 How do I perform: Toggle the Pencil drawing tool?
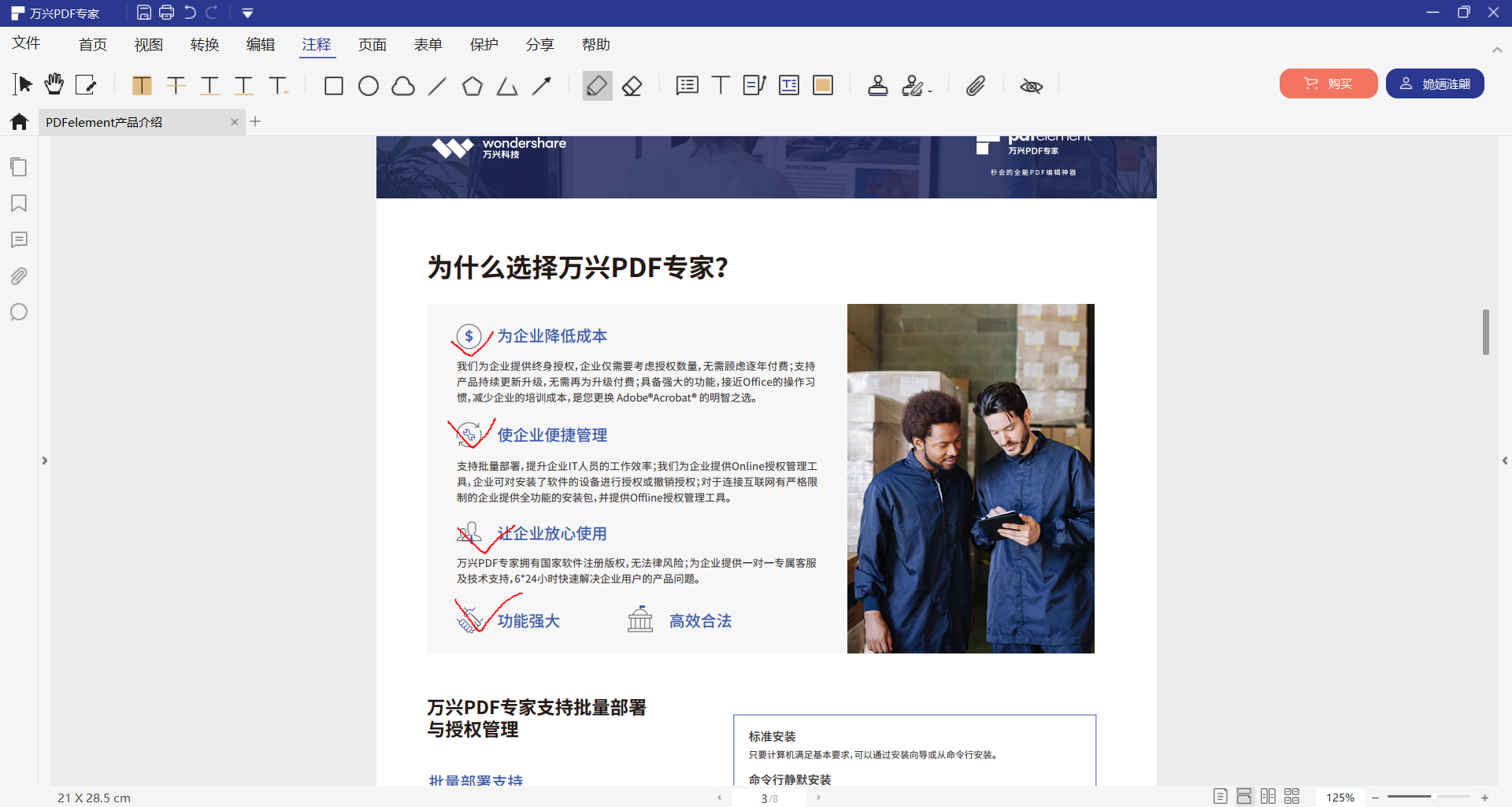[x=597, y=85]
